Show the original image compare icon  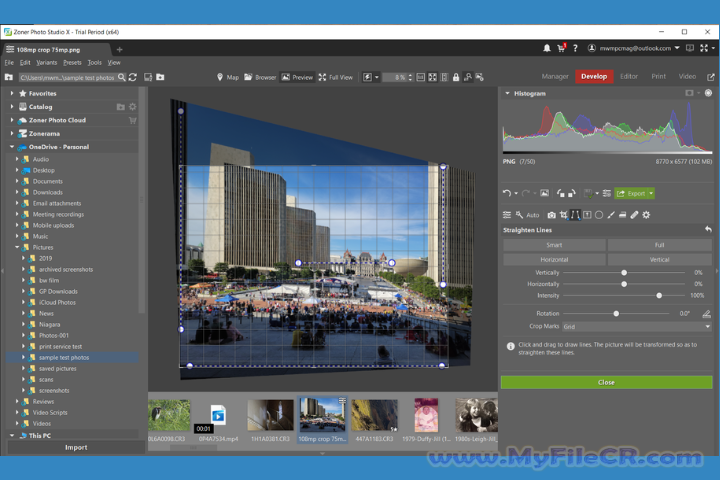(x=545, y=193)
